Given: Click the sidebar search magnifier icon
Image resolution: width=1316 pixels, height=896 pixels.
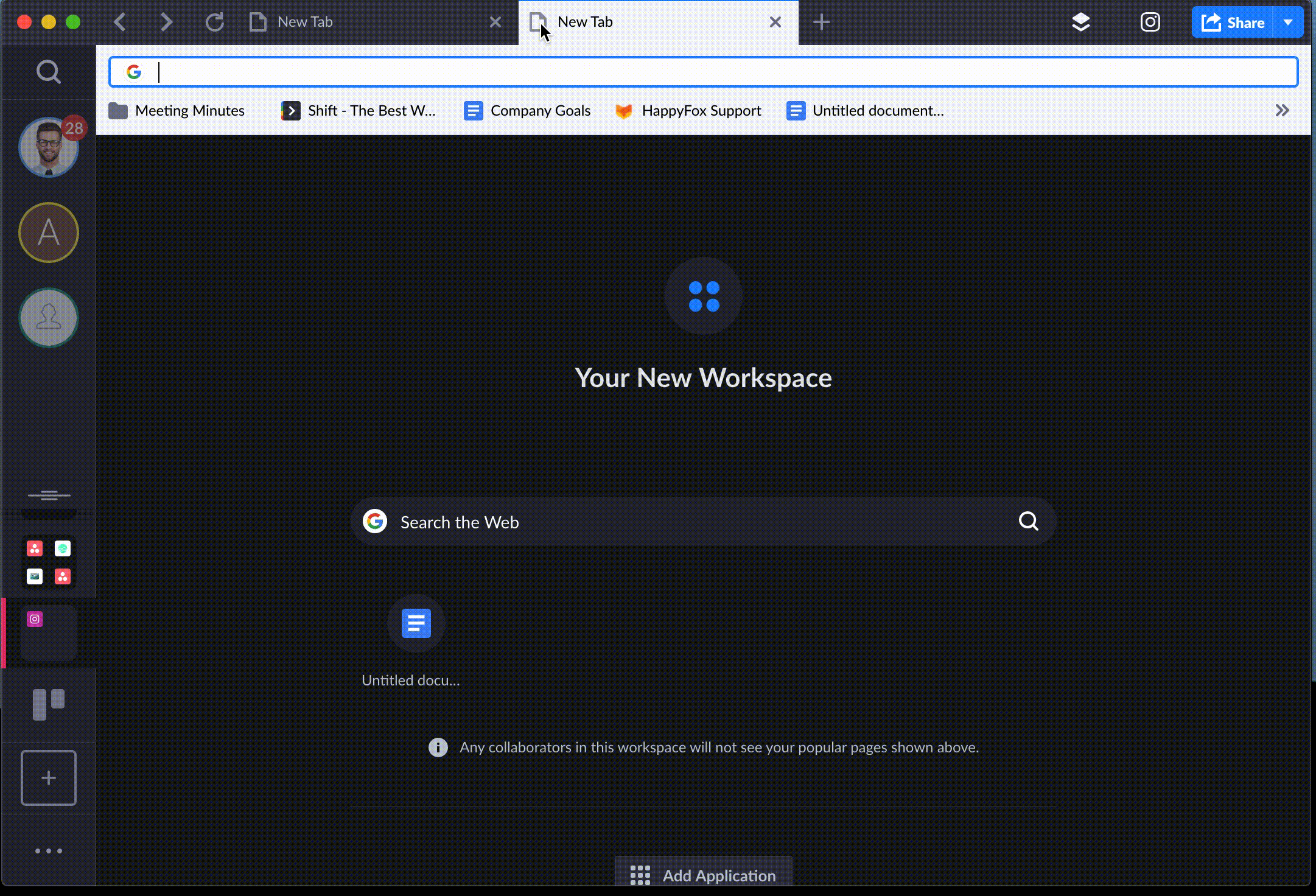Looking at the screenshot, I should point(48,72).
